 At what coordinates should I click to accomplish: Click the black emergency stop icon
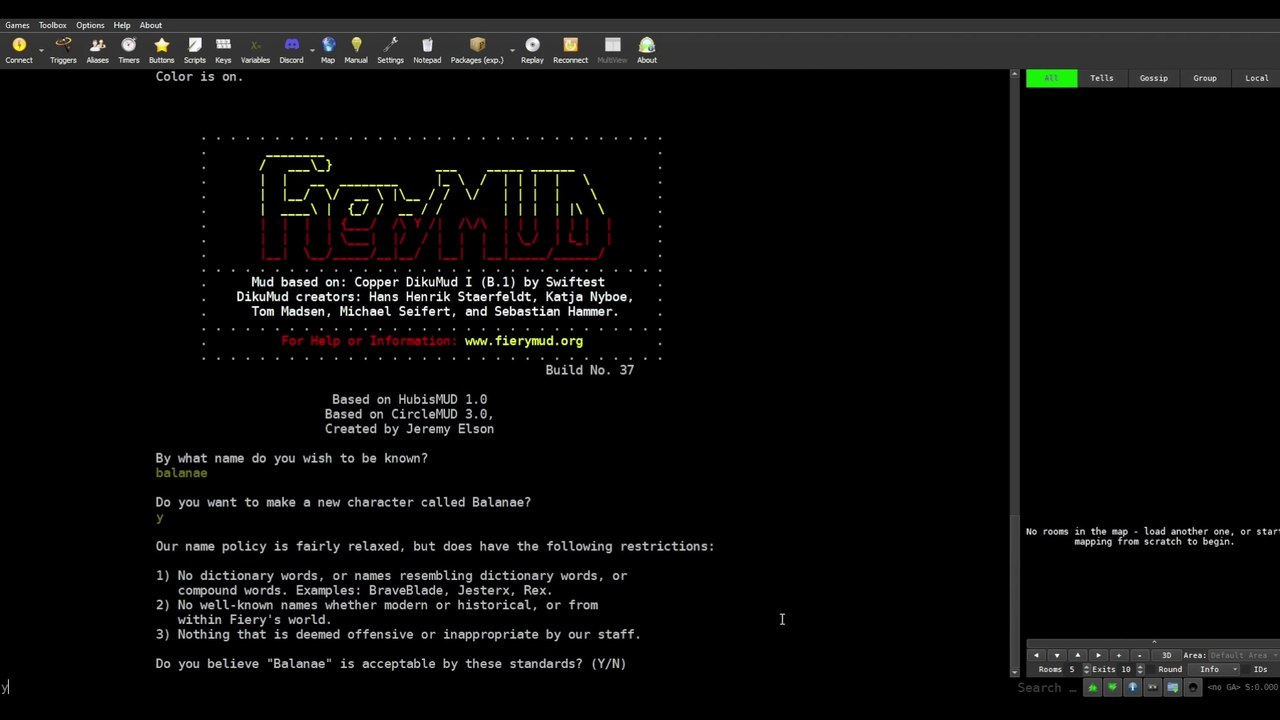[x=1192, y=687]
